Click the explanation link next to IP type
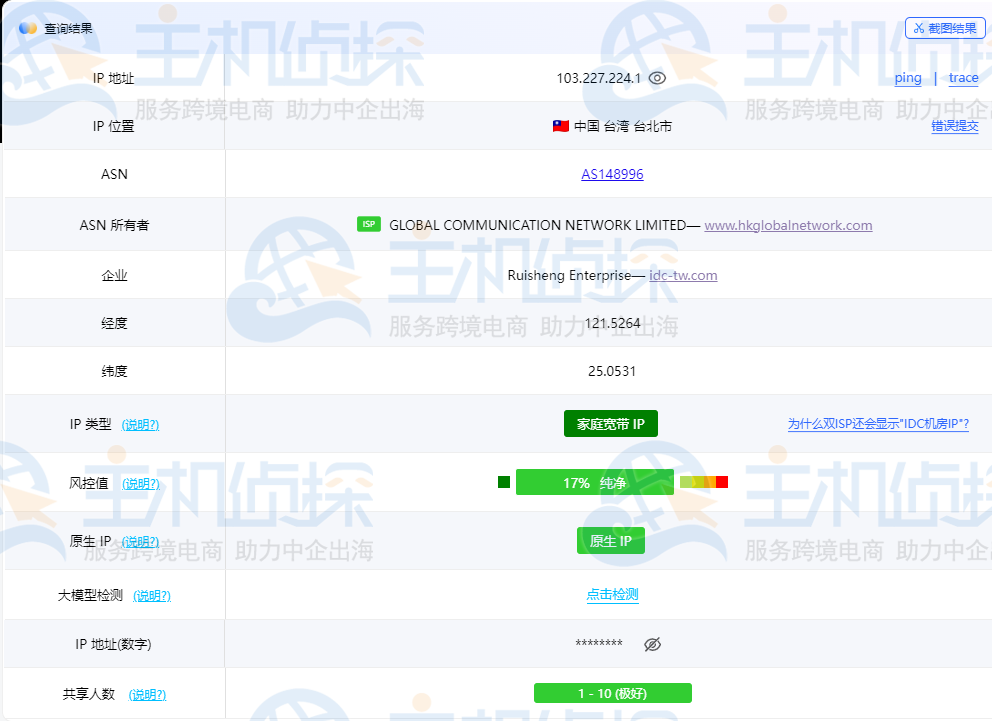 [x=140, y=425]
